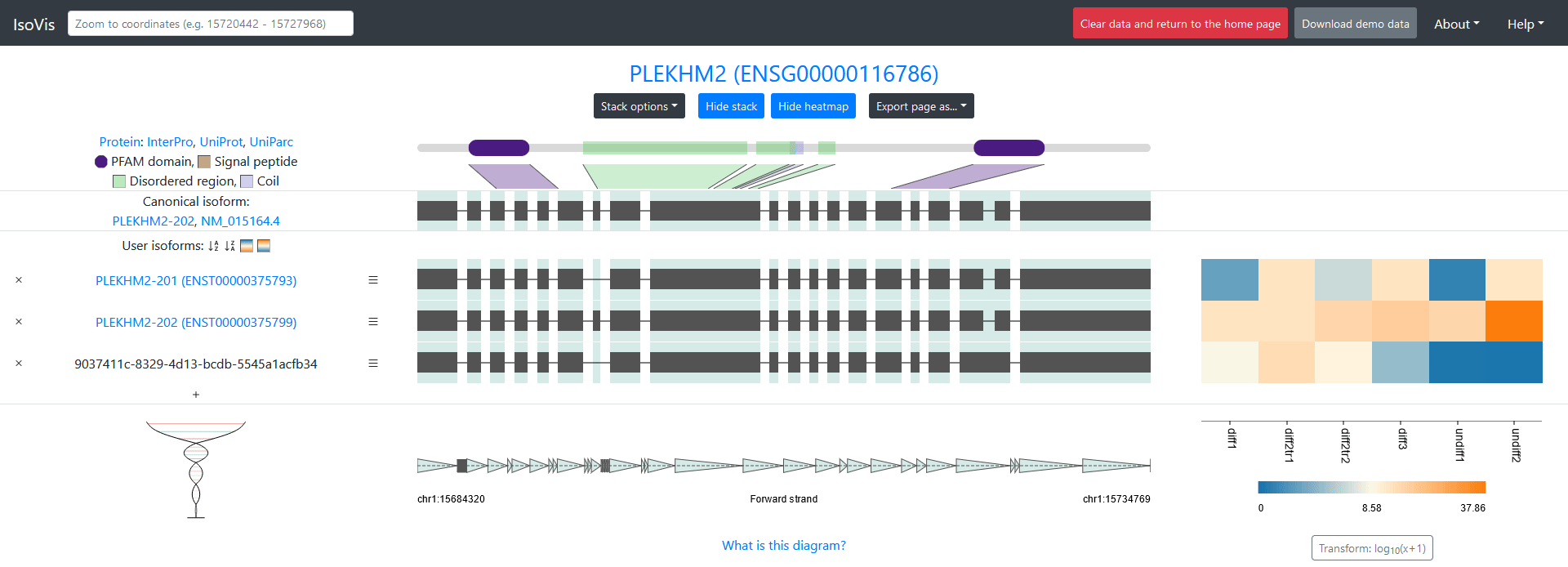Image resolution: width=1568 pixels, height=567 pixels.
Task: Click the DNA helix logo graphic
Action: click(196, 470)
